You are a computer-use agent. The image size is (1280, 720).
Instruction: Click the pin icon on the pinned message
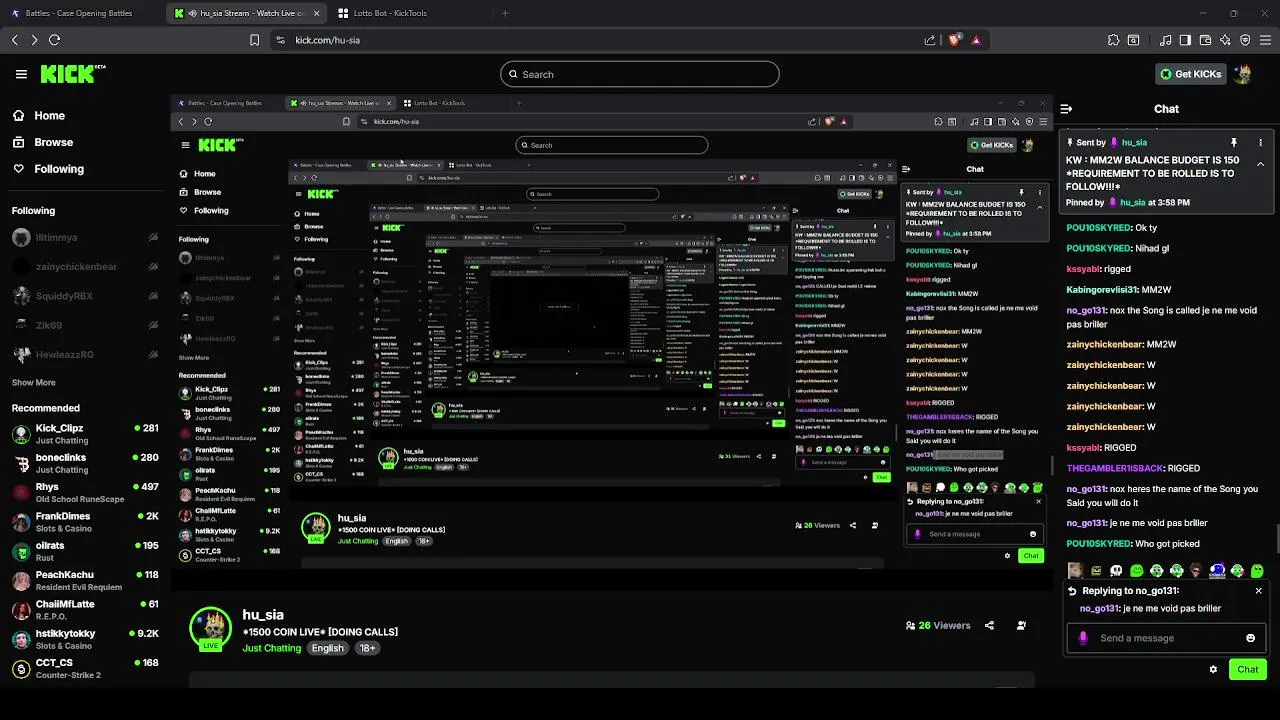1234,143
